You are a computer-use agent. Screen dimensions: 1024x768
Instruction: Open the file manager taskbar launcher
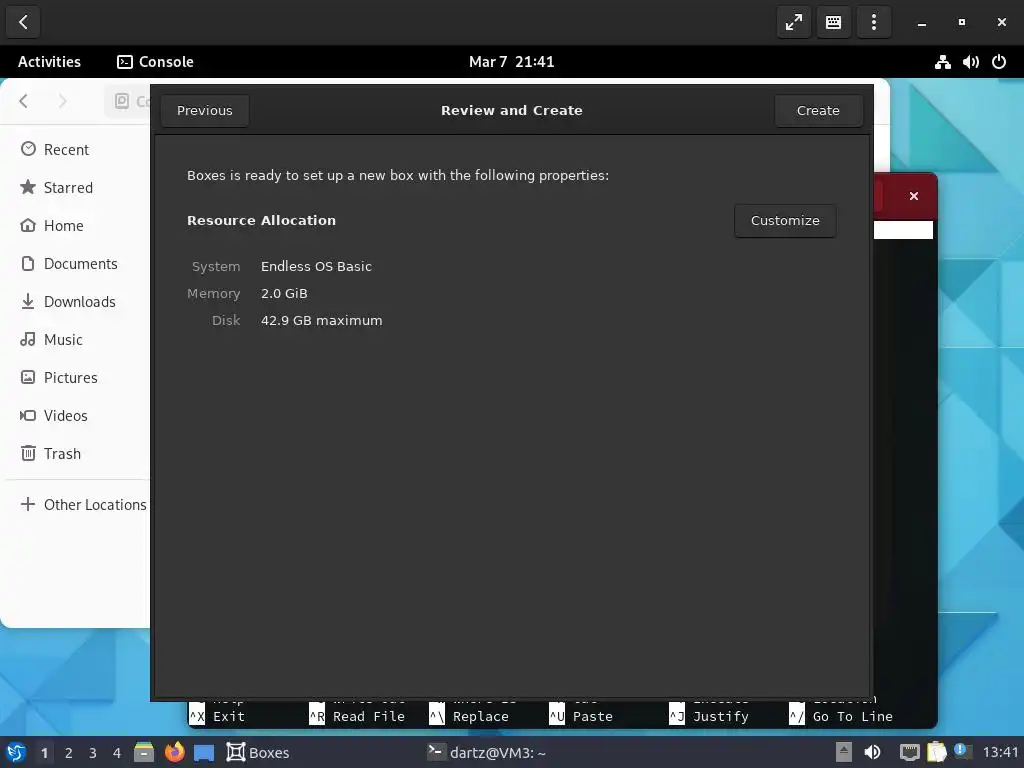(x=144, y=752)
